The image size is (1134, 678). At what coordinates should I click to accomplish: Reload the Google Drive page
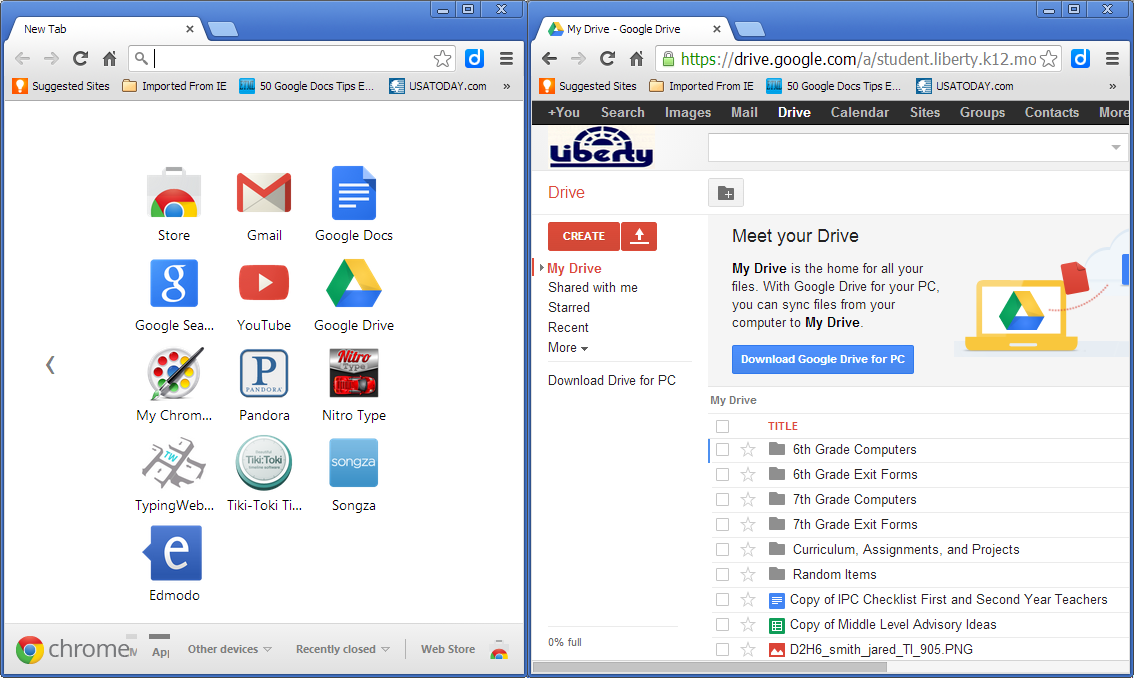608,59
